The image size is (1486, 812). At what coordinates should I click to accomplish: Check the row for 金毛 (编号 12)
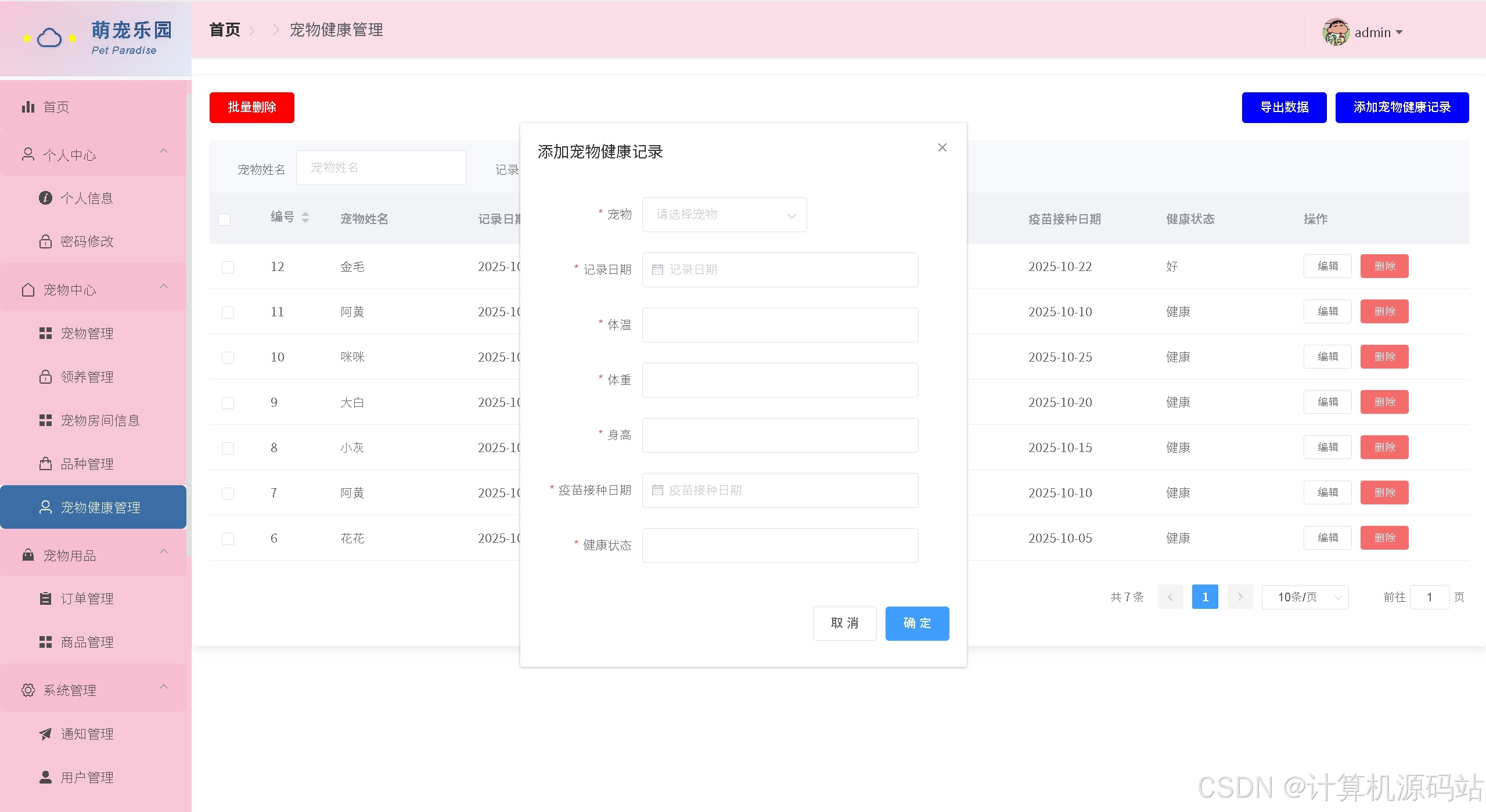click(228, 267)
